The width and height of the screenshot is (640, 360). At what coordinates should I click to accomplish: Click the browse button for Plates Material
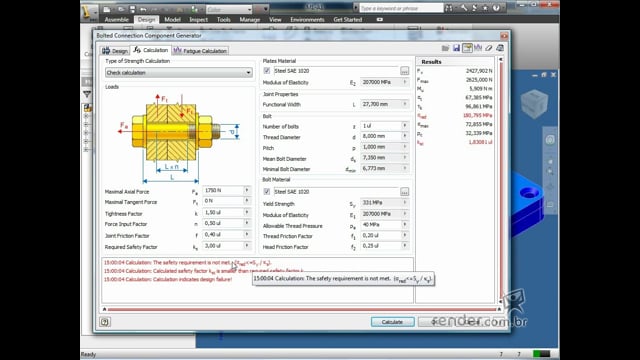pos(404,71)
